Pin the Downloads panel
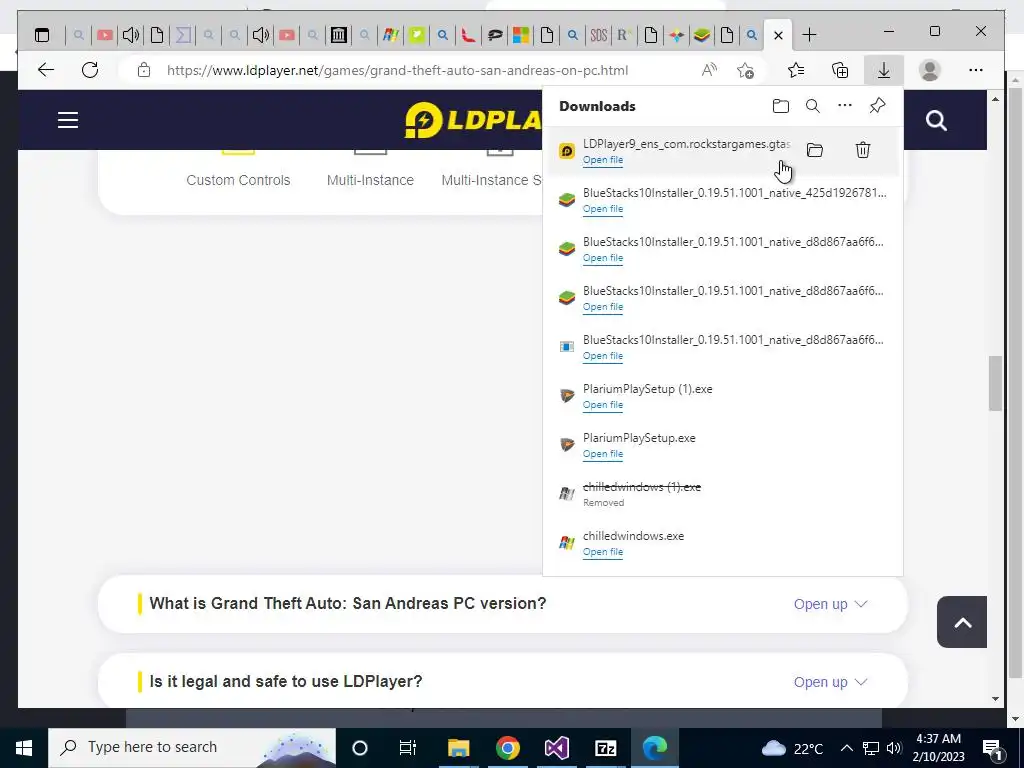1024x768 pixels. pos(877,106)
